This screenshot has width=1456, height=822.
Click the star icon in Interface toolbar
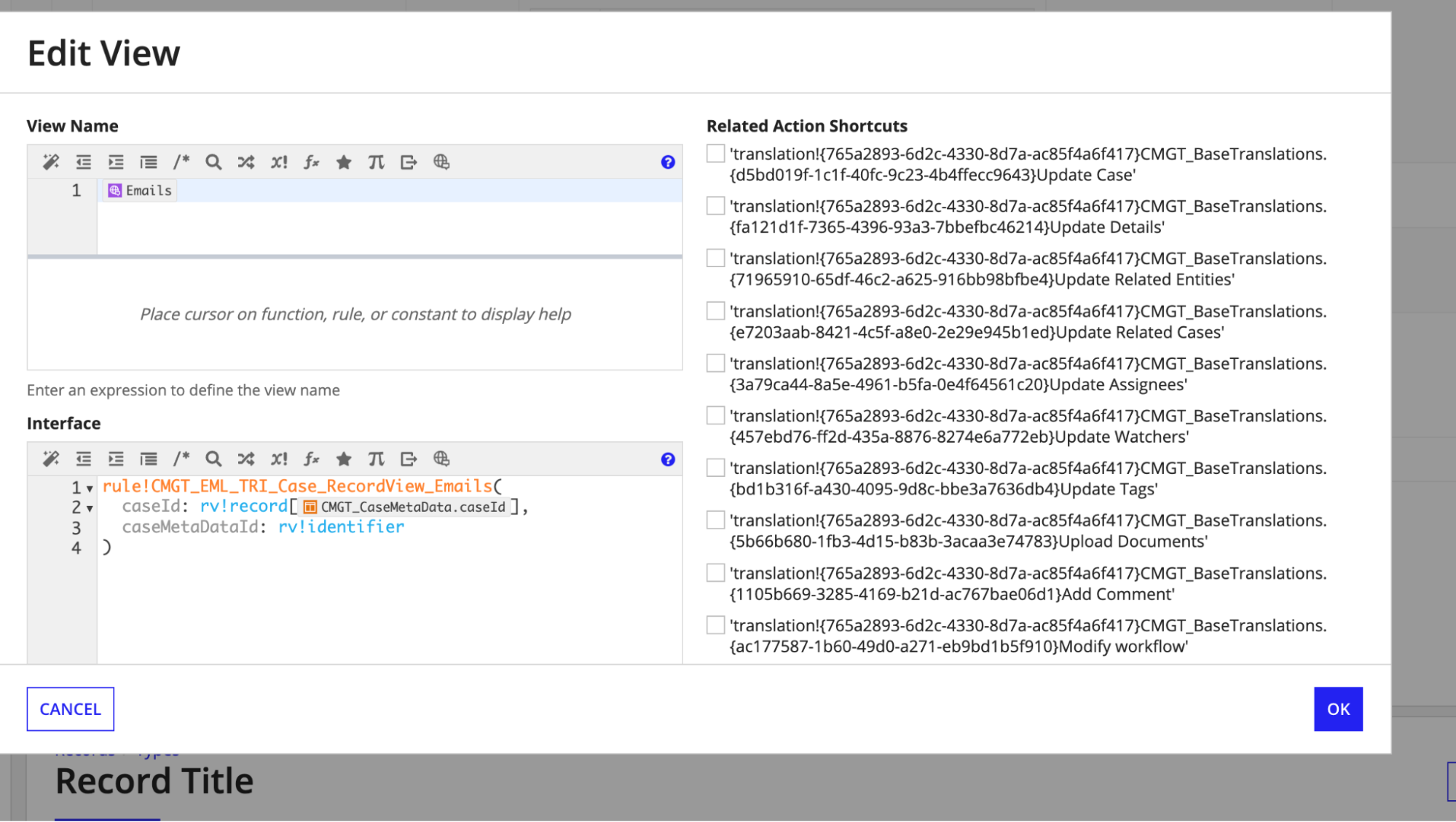tap(344, 459)
